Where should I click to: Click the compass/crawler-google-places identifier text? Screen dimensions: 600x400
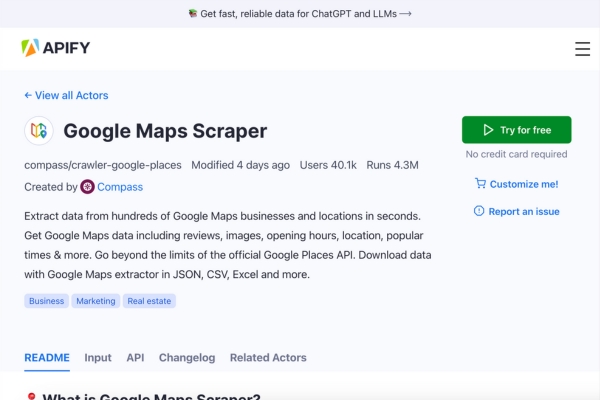(x=103, y=165)
